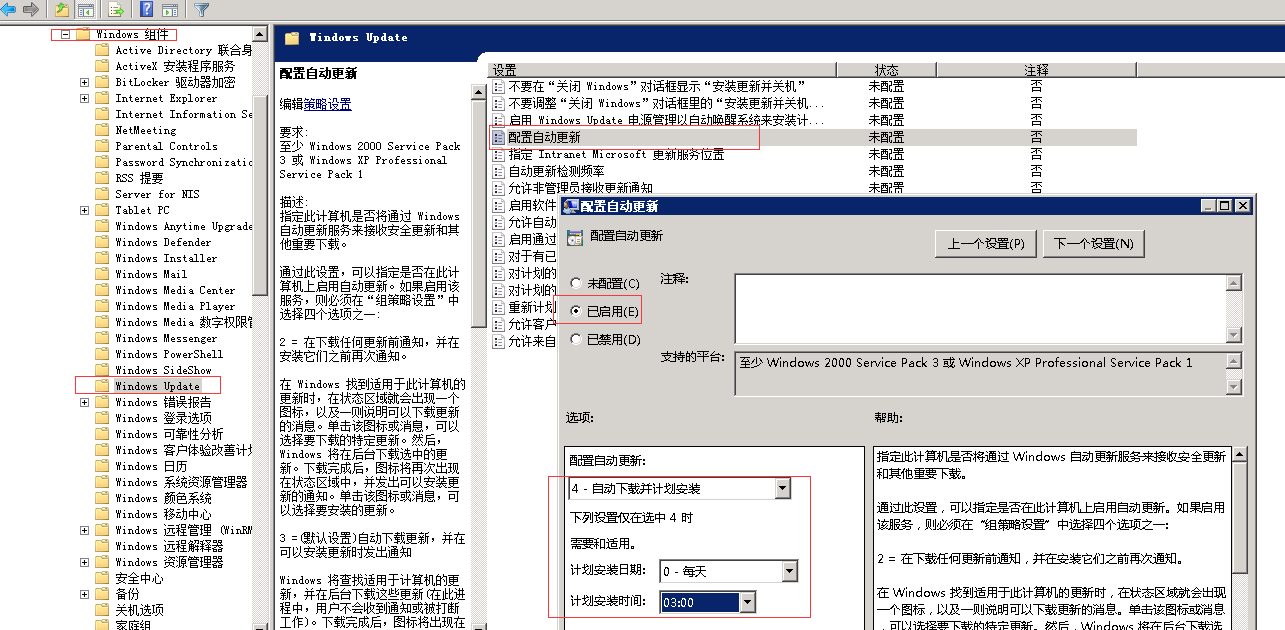The height and width of the screenshot is (630, 1285).
Task: Click the Up one level folder icon
Action: [x=62, y=10]
